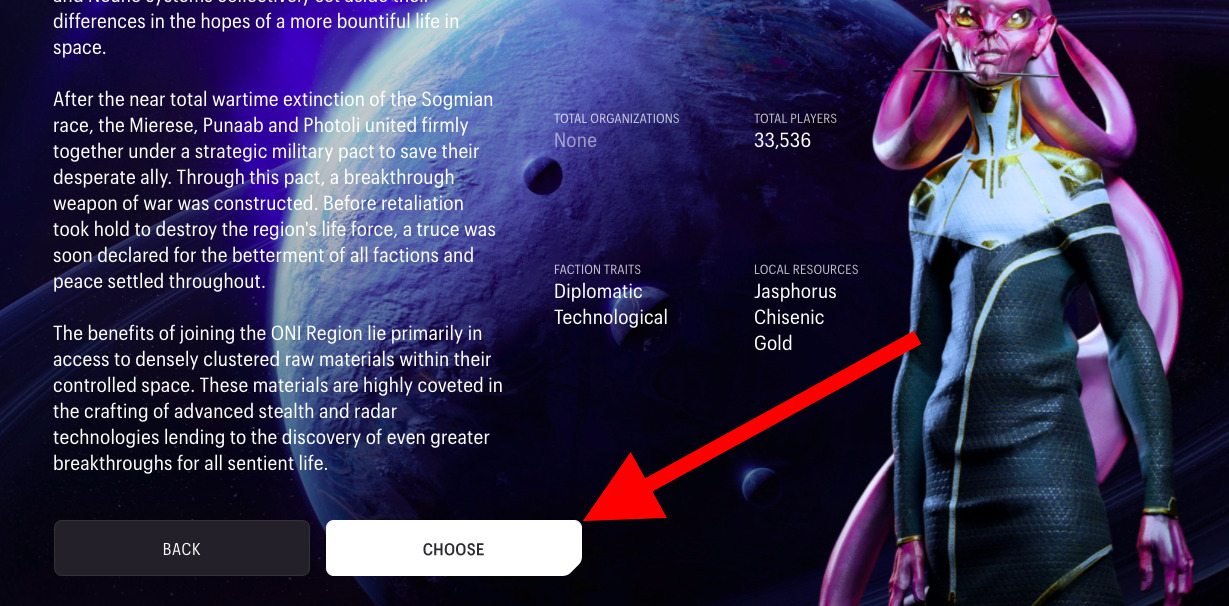Click the paragraph about the Sogmian race
Image resolution: width=1229 pixels, height=606 pixels.
pyautogui.click(x=276, y=191)
